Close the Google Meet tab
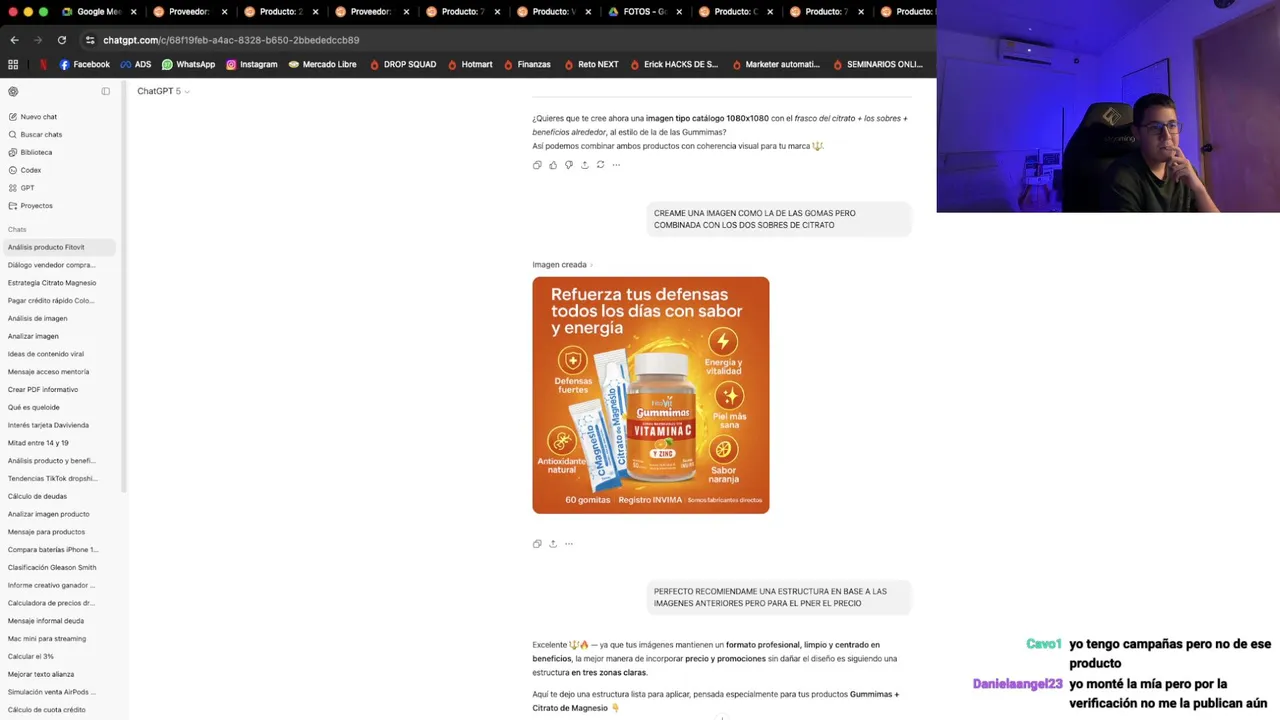1280x720 pixels. click(x=133, y=12)
